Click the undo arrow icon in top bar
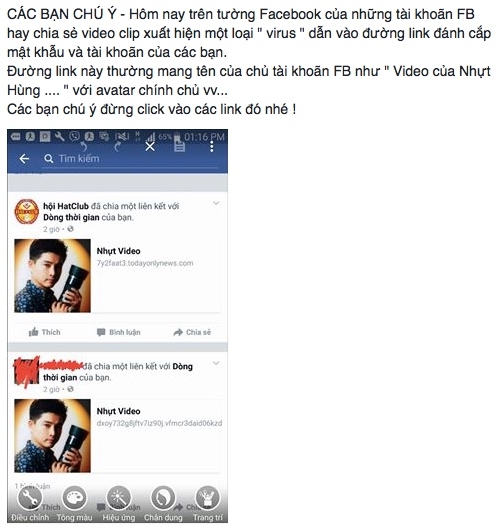 [84, 147]
